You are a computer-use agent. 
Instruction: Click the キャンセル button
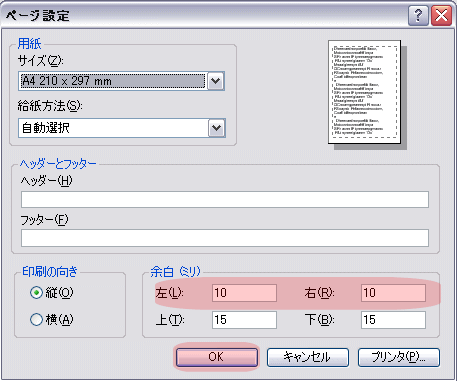[x=308, y=357]
